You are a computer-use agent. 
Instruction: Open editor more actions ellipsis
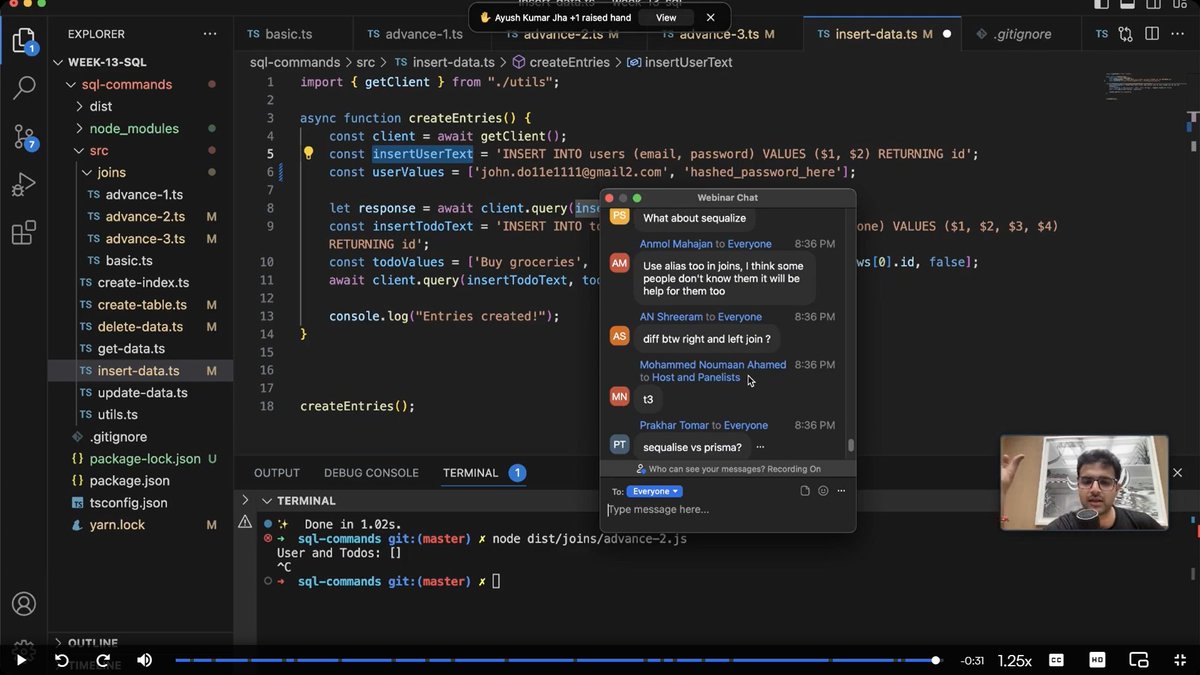tap(1178, 34)
